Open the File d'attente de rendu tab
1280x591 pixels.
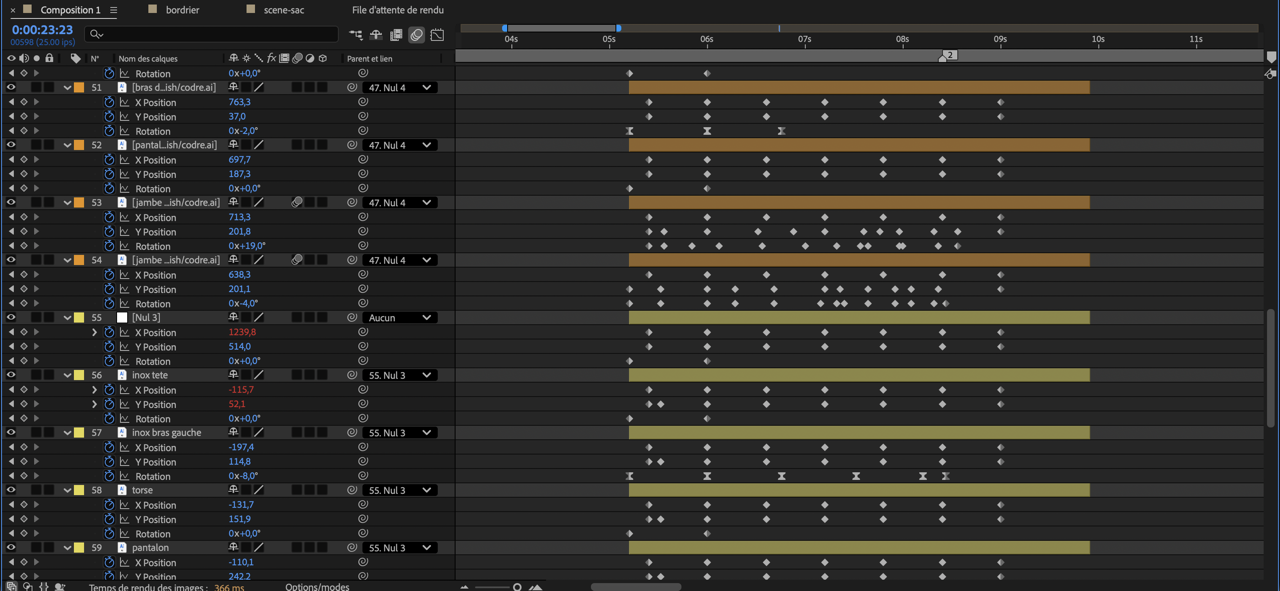pos(397,10)
